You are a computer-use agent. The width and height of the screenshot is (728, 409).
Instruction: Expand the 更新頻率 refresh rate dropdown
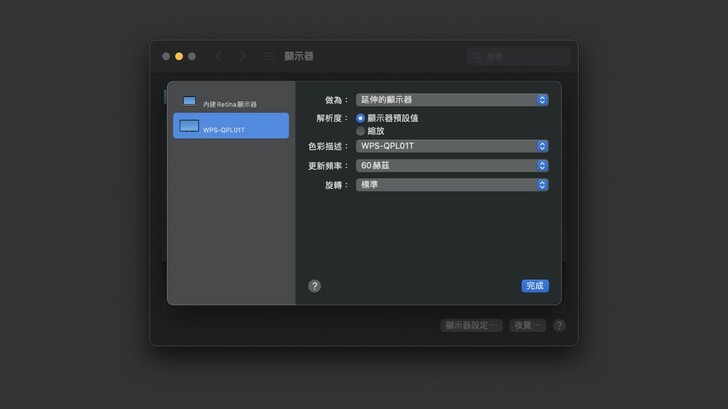tap(452, 165)
